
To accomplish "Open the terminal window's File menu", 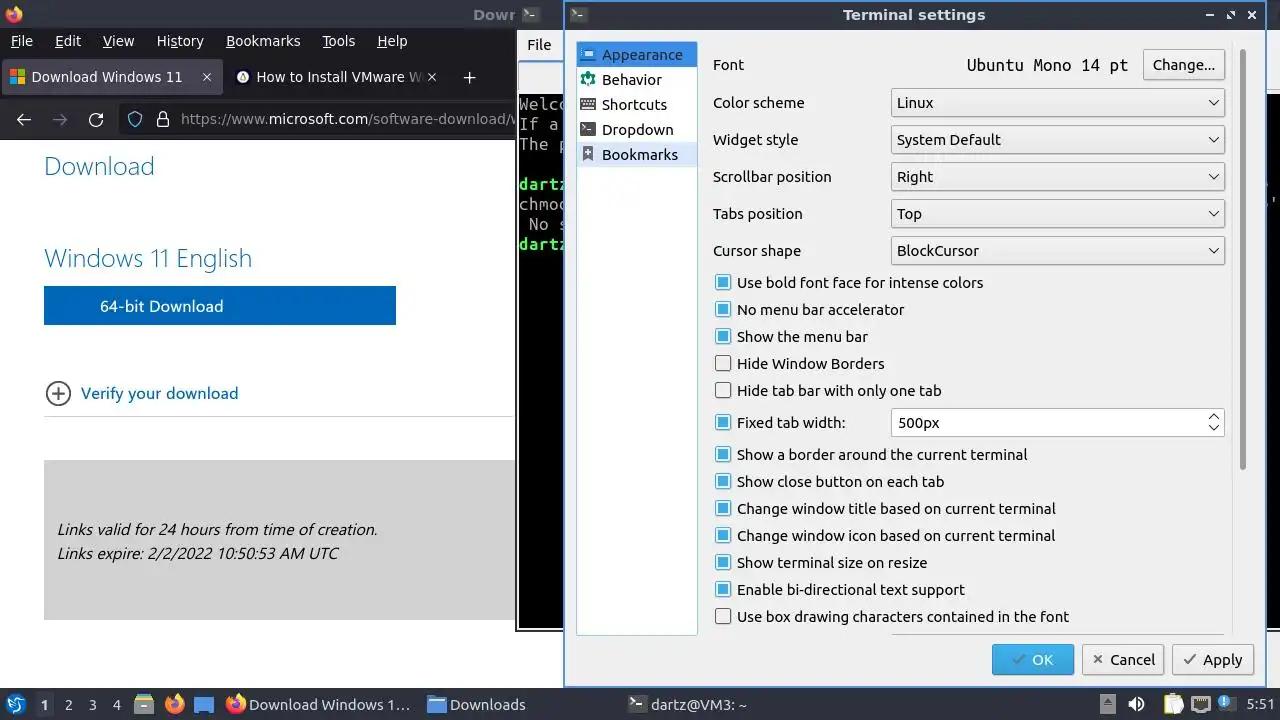I will click(x=539, y=44).
